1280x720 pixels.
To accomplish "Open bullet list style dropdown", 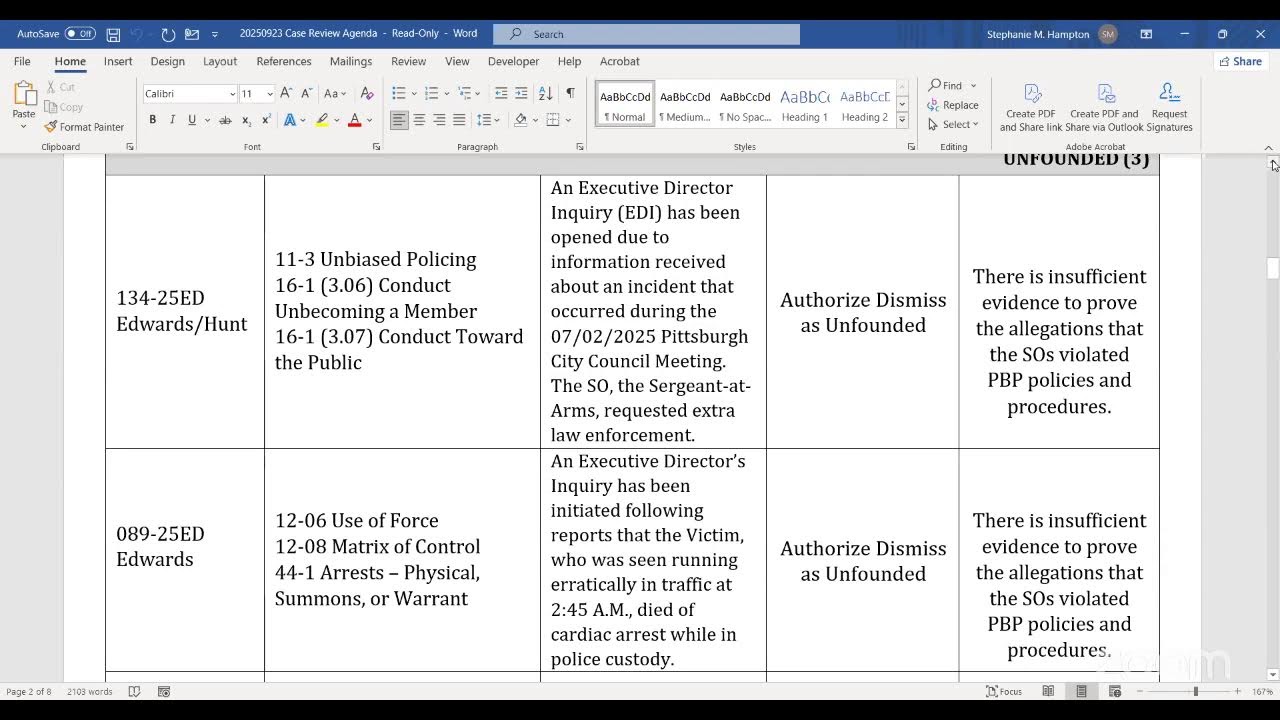I will (414, 93).
